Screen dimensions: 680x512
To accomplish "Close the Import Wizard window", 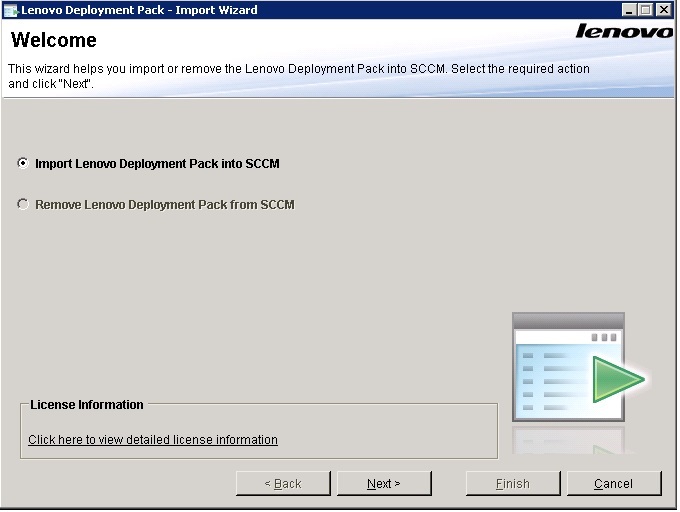I will [664, 10].
